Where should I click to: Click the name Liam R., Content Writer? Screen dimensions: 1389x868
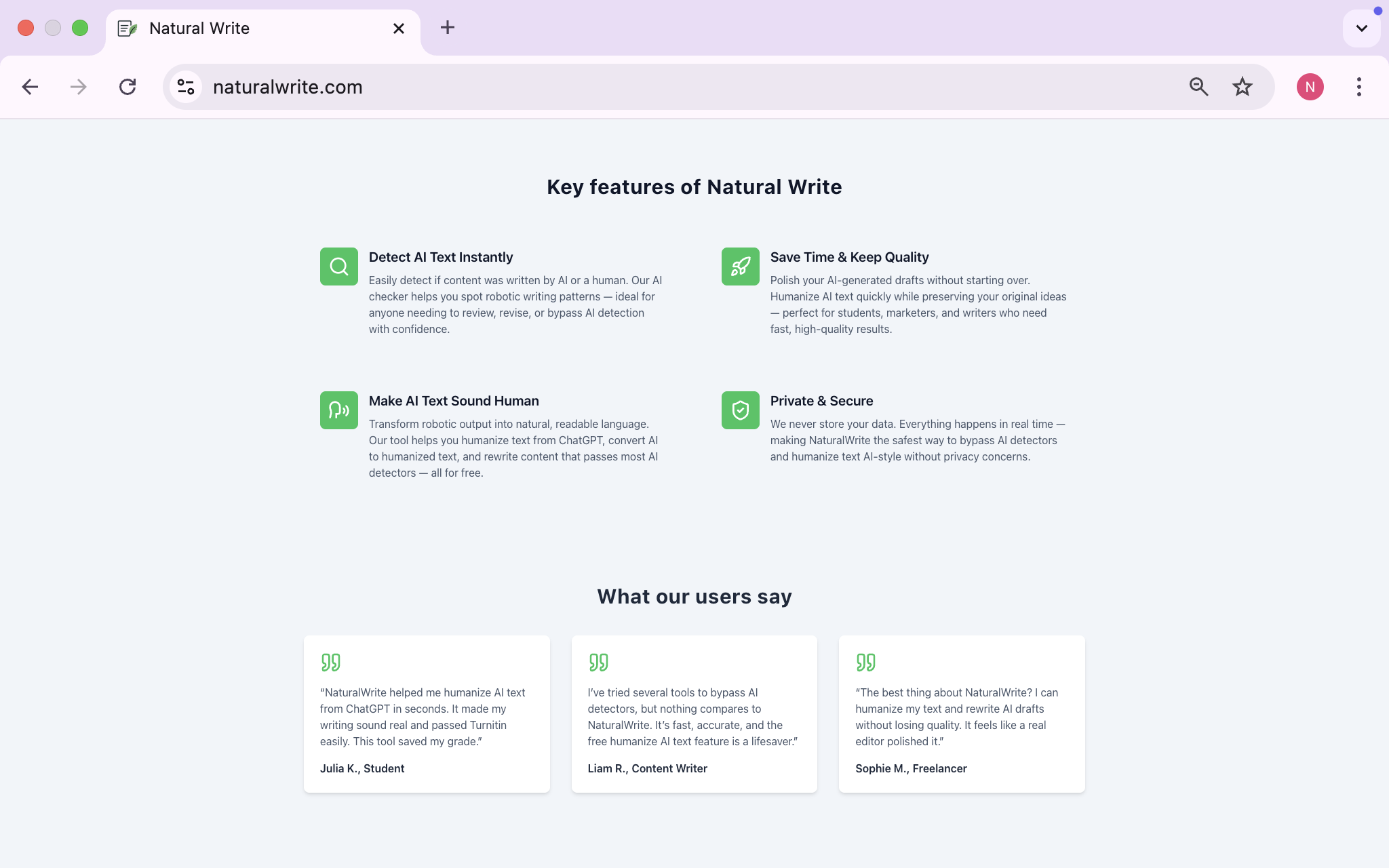coord(647,768)
